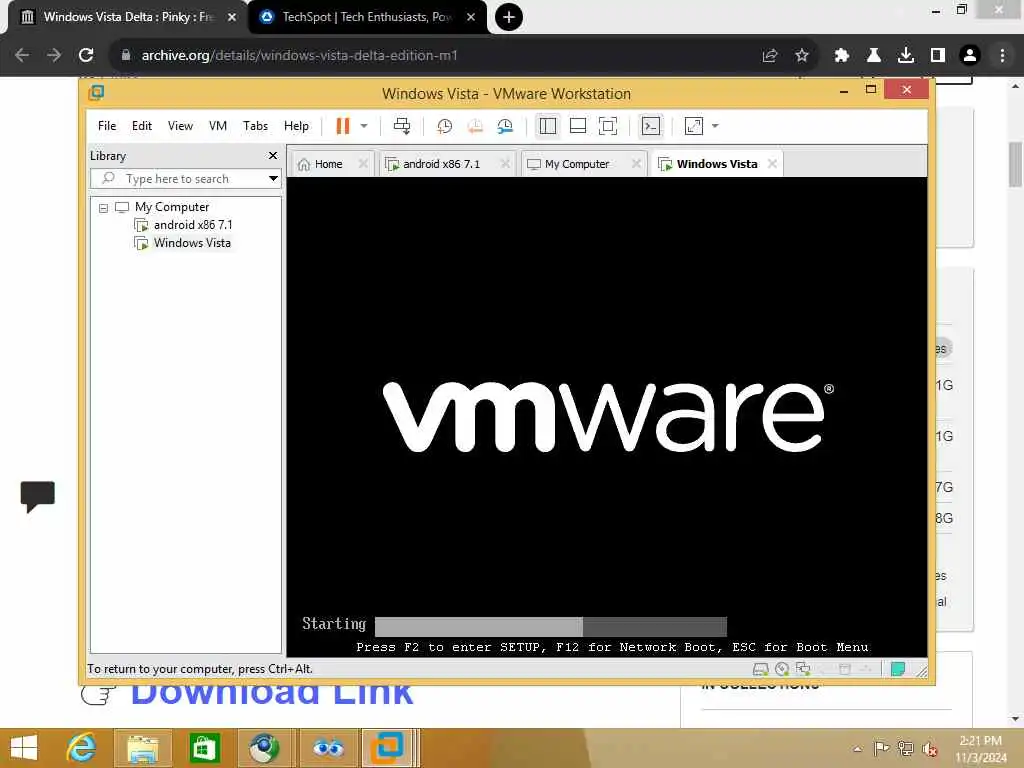Screen dimensions: 1024x768
Task: Click the network adapter status icon
Action: (x=803, y=669)
